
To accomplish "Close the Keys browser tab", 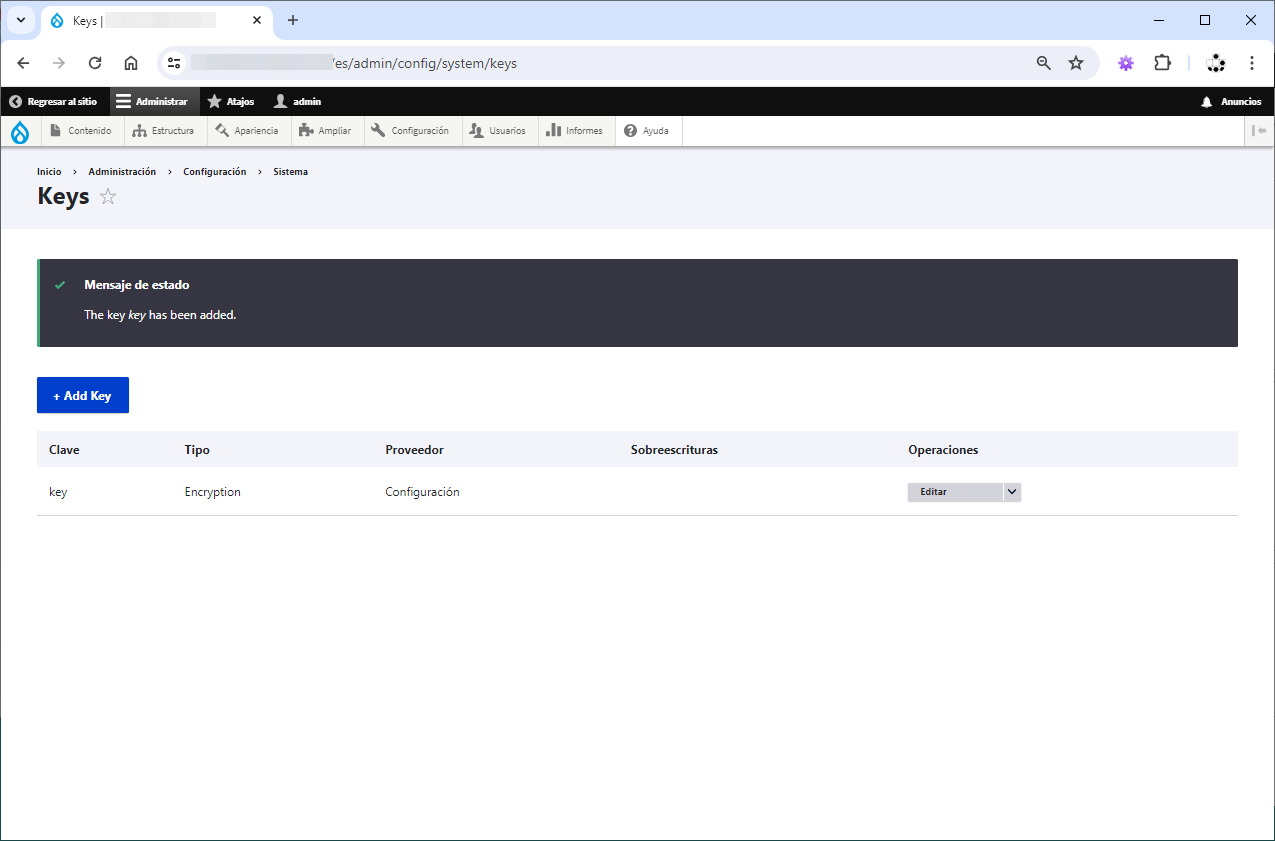I will click(257, 20).
